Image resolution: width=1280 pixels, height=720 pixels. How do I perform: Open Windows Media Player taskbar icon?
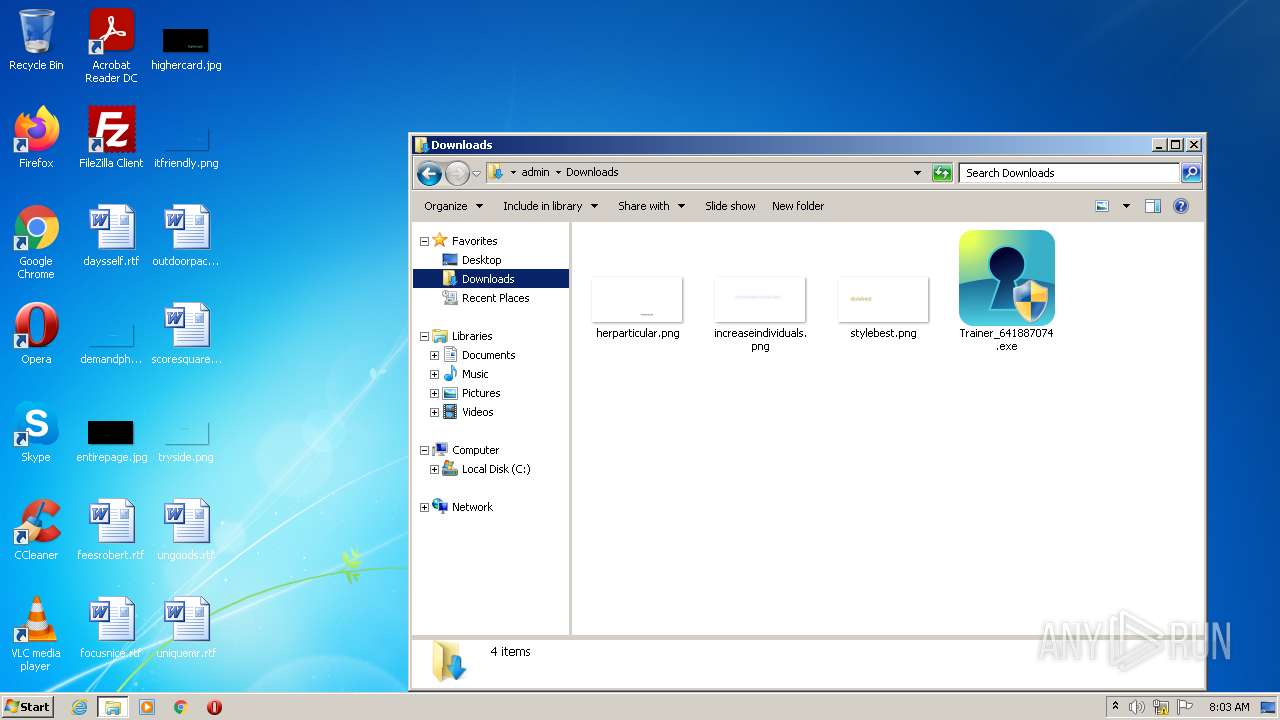click(x=147, y=707)
